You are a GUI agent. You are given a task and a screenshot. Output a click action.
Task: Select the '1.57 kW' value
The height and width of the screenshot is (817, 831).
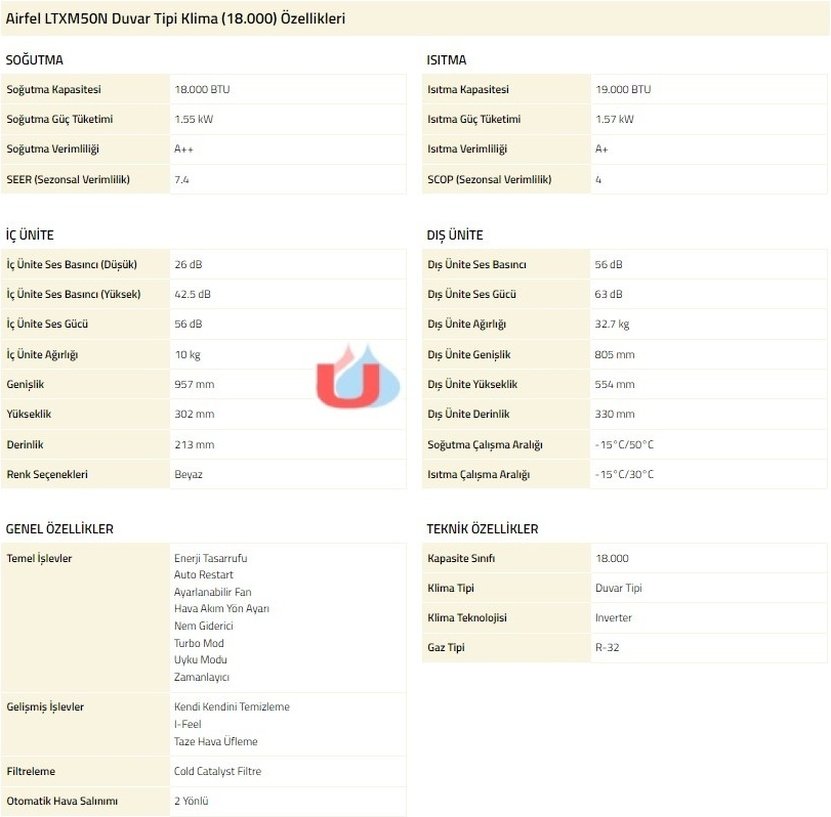[614, 119]
